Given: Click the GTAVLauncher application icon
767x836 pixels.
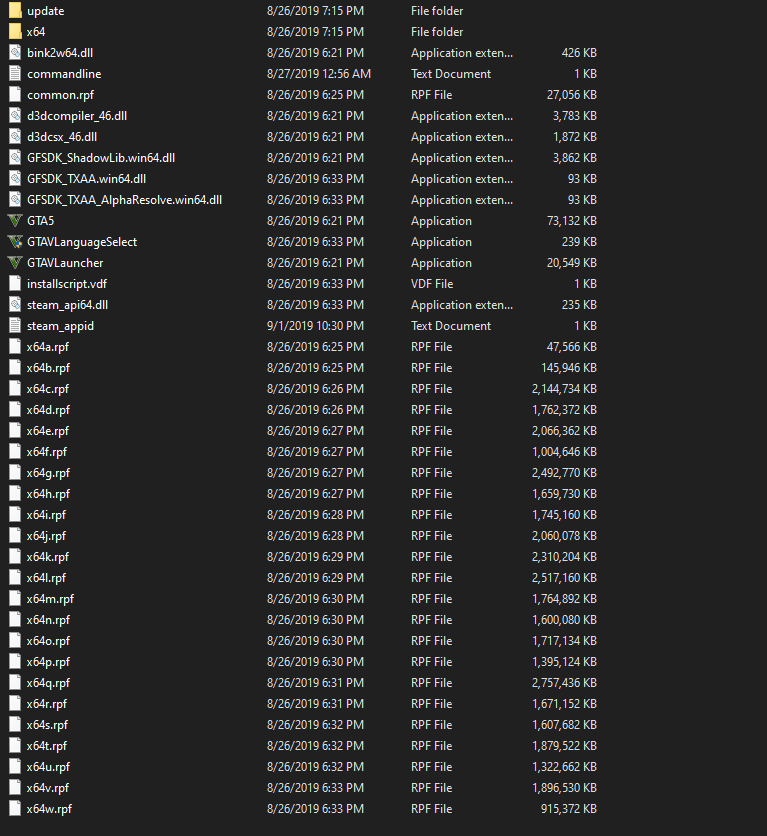Looking at the screenshot, I should coord(15,263).
